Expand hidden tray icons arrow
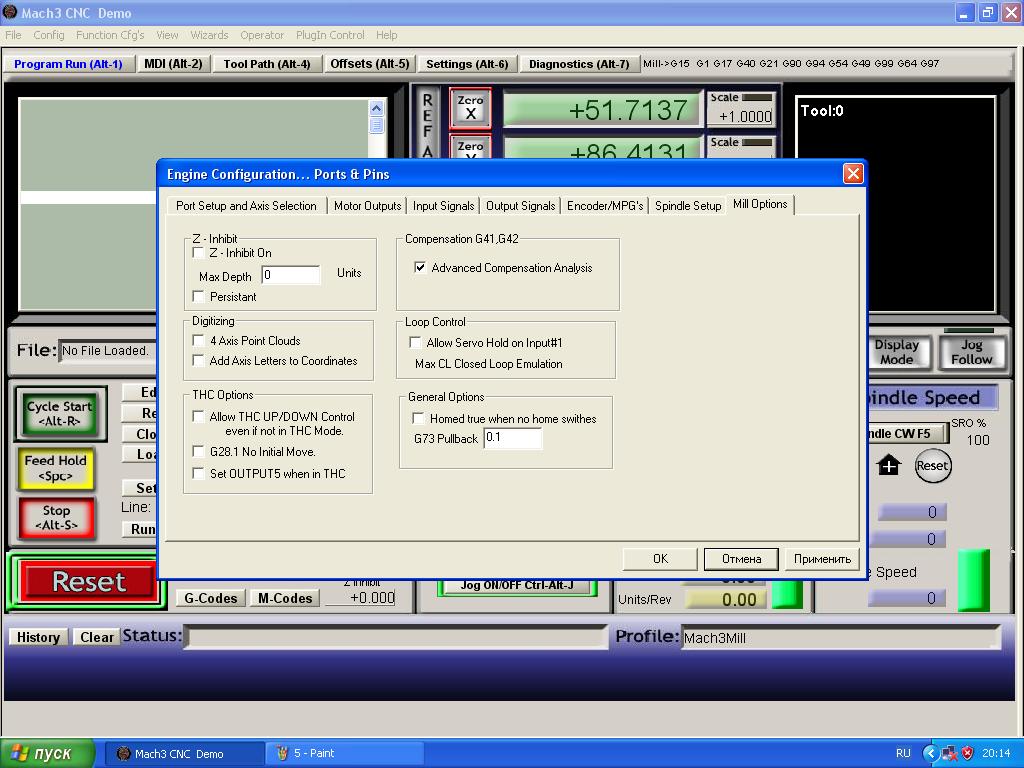The height and width of the screenshot is (768, 1024). (931, 753)
